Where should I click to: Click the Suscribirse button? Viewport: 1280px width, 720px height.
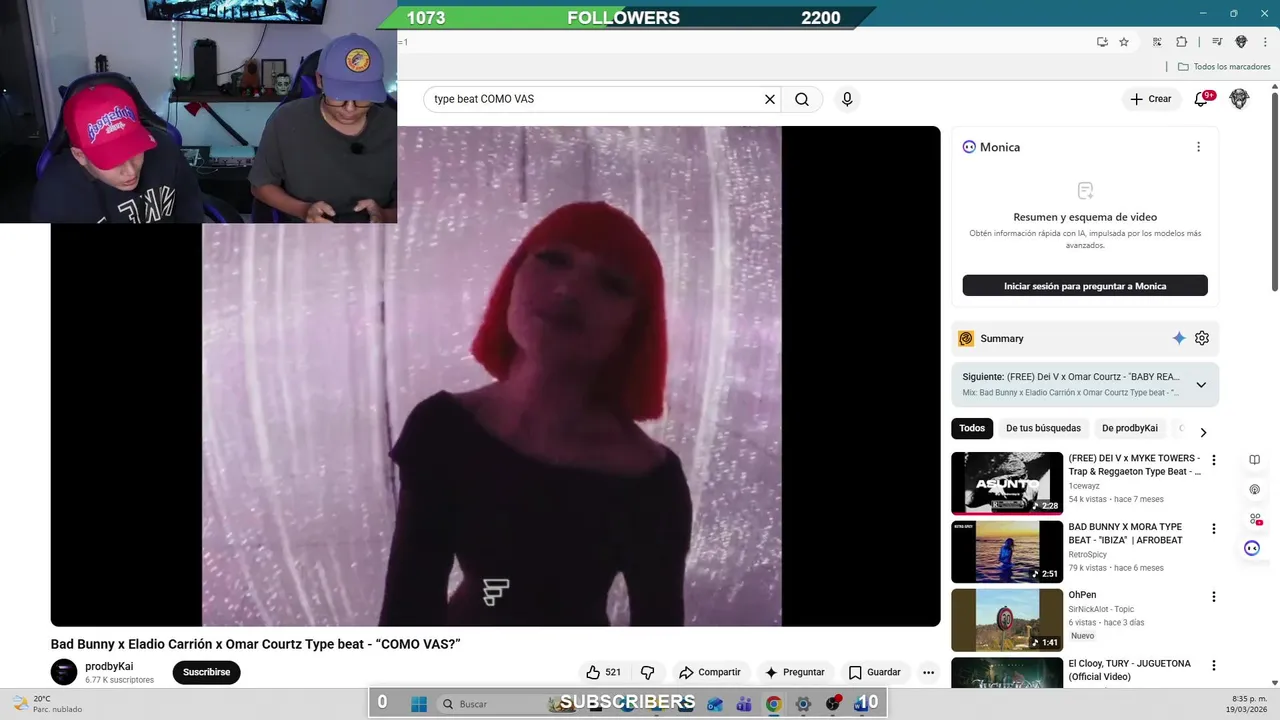(x=207, y=672)
